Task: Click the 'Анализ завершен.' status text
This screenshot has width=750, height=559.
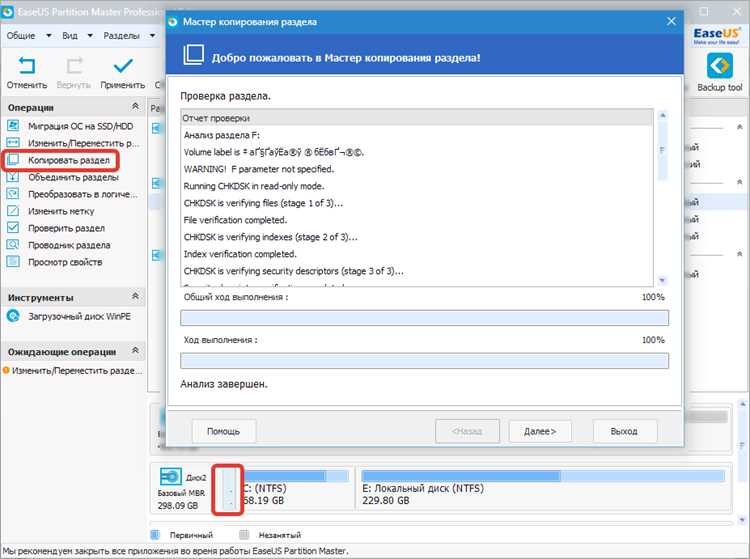Action: coord(224,384)
